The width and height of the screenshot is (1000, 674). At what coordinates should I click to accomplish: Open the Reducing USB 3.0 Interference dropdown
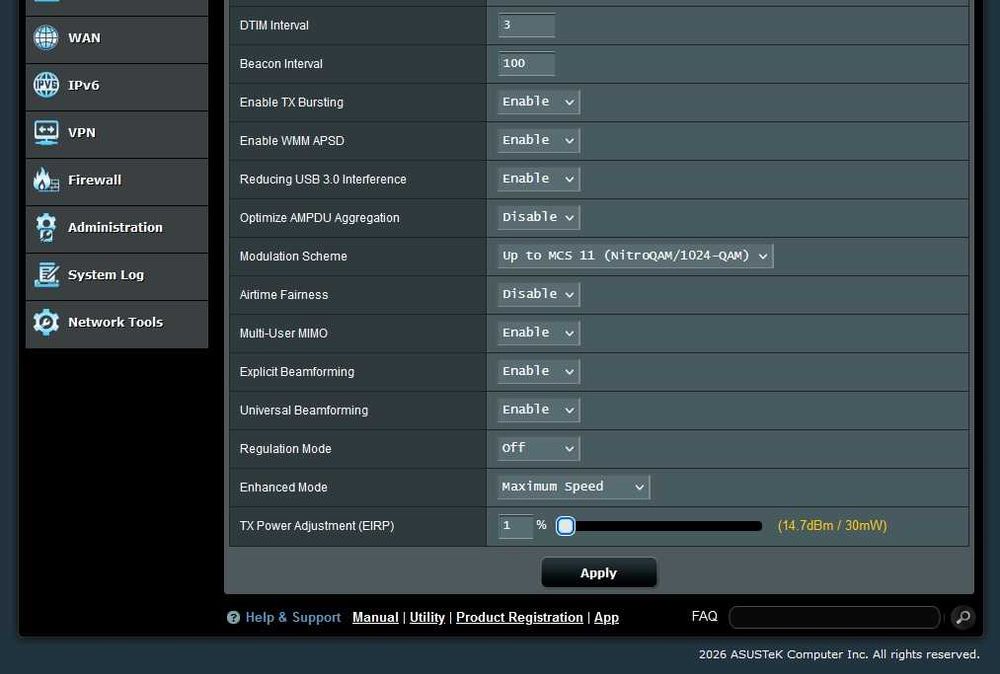tap(538, 179)
